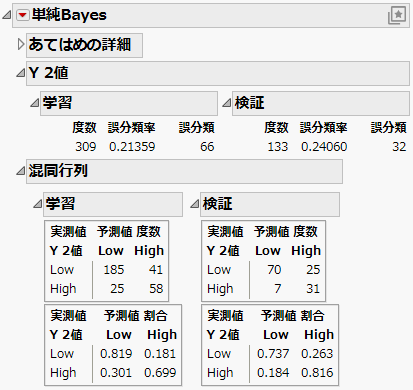Click proportion 0.184 in validation table
This screenshot has height=390, width=413.
point(273,373)
